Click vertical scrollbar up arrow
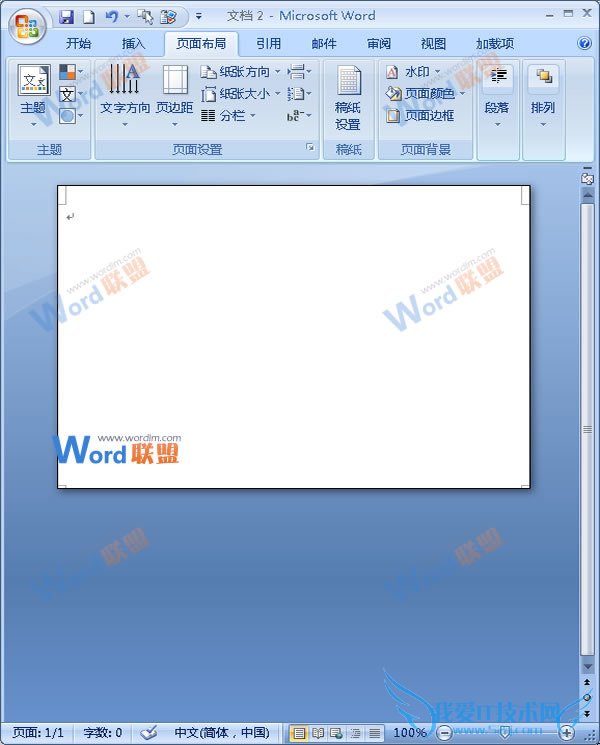Viewport: 600px width, 745px height. pyautogui.click(x=588, y=195)
